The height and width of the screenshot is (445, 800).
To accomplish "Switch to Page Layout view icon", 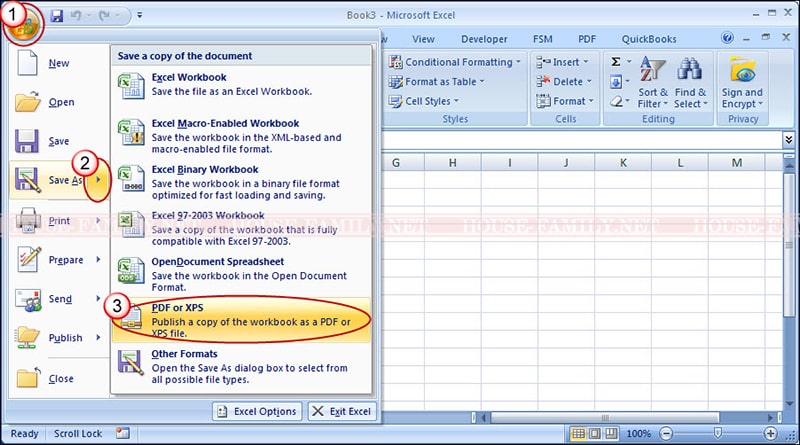I will pos(594,434).
